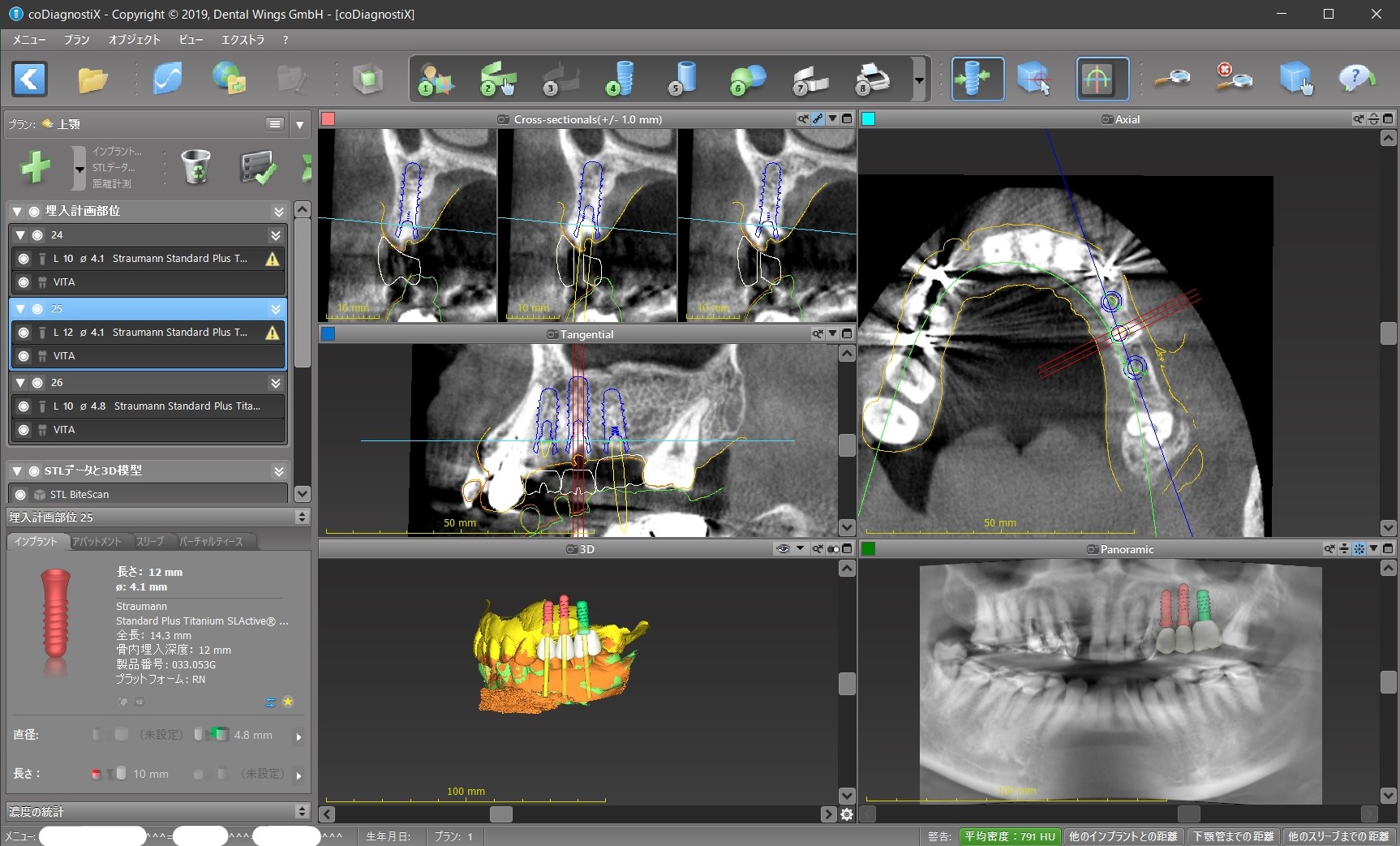Click the plan list menu button
1400x846 pixels.
click(x=275, y=124)
